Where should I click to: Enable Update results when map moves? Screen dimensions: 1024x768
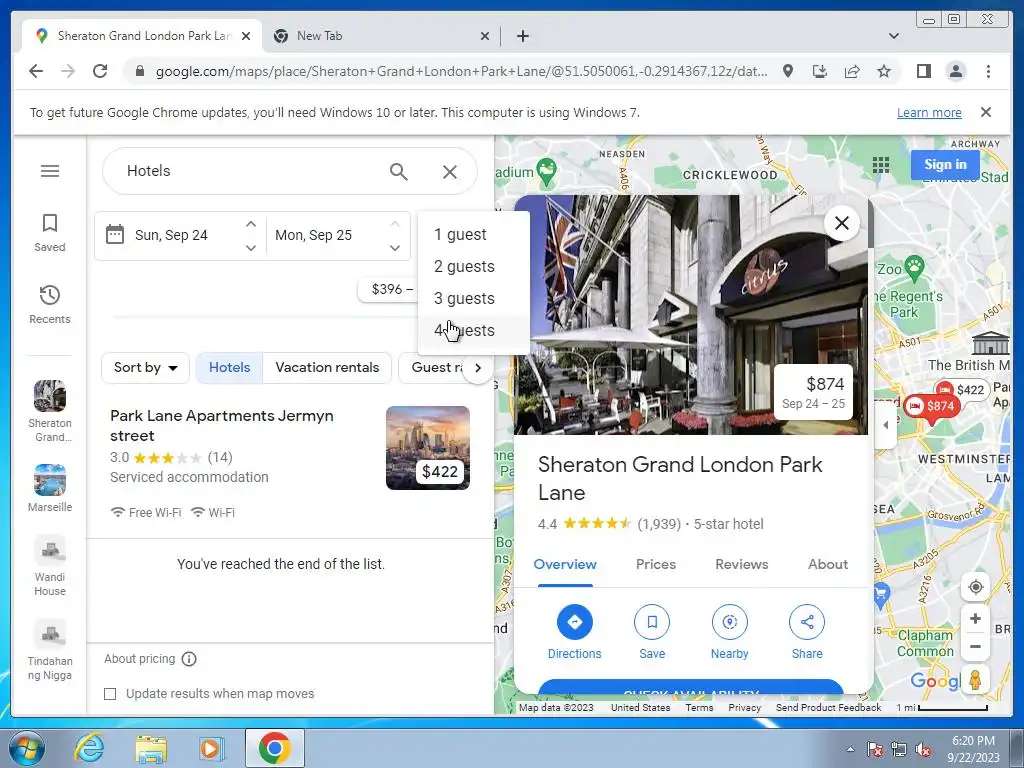[x=110, y=694]
